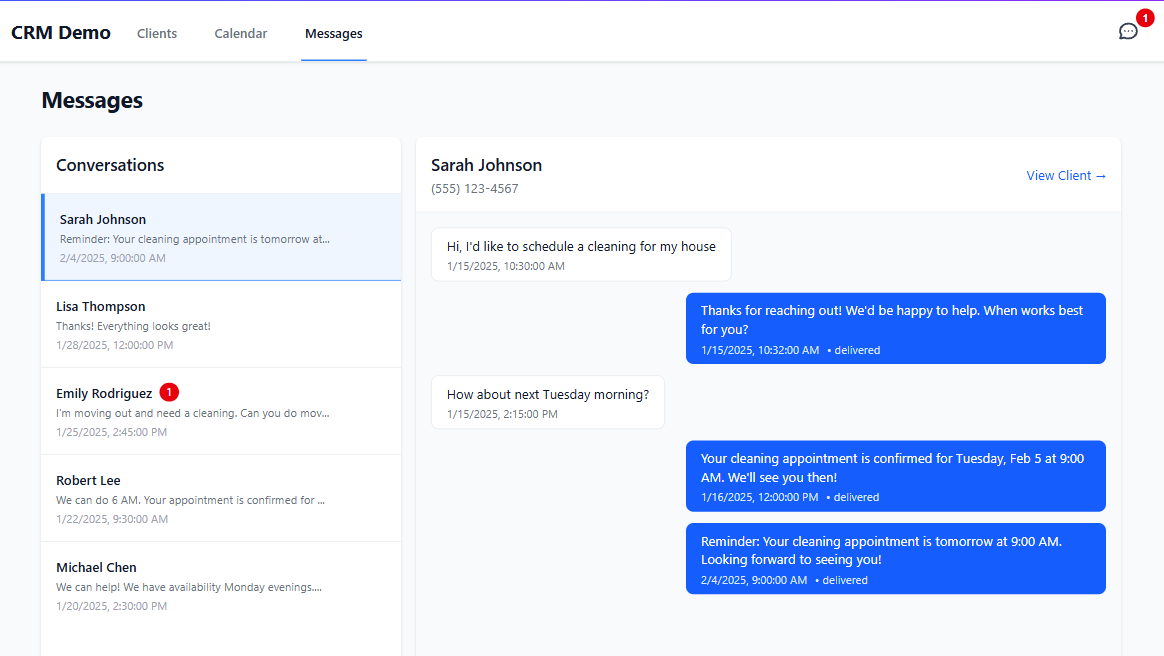Screen dimensions: 1164x656
Task: Open Robert Lee's conversation
Action: pos(220,499)
